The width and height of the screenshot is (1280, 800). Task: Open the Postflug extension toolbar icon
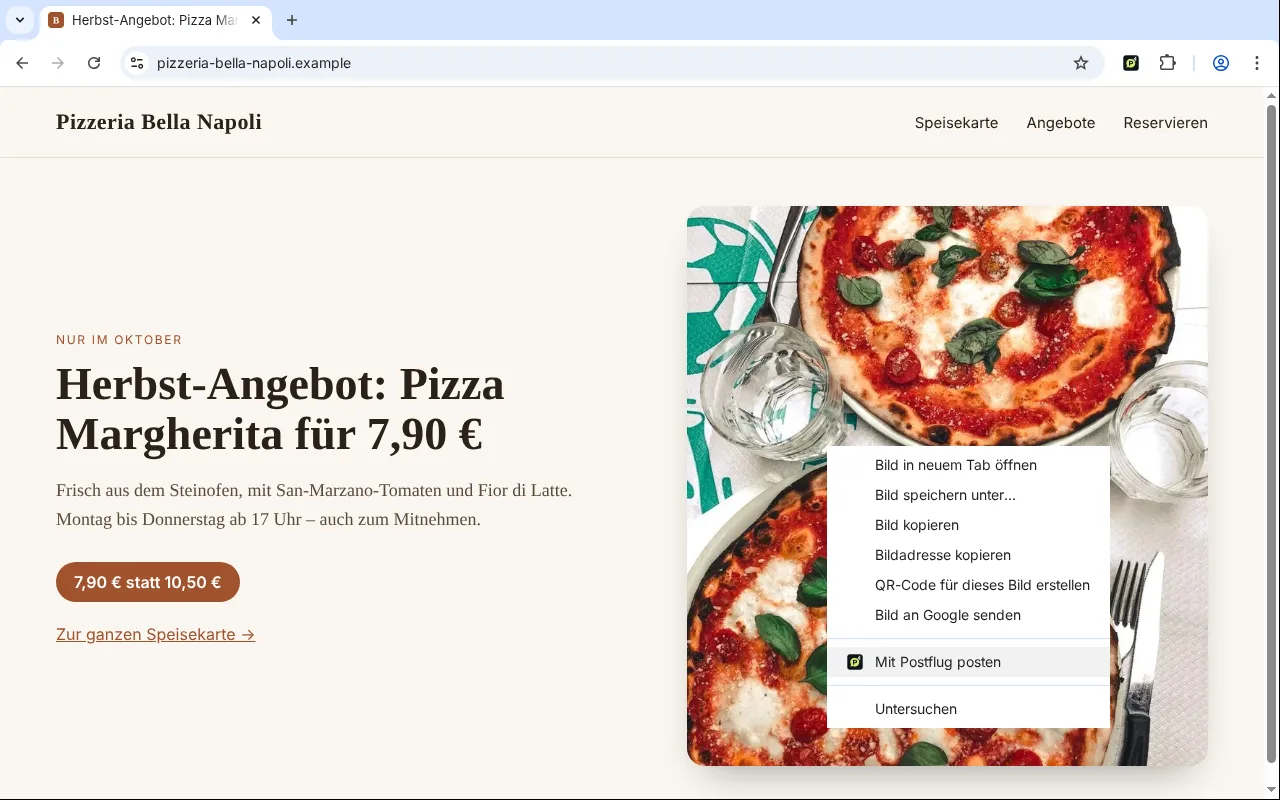click(x=1131, y=63)
